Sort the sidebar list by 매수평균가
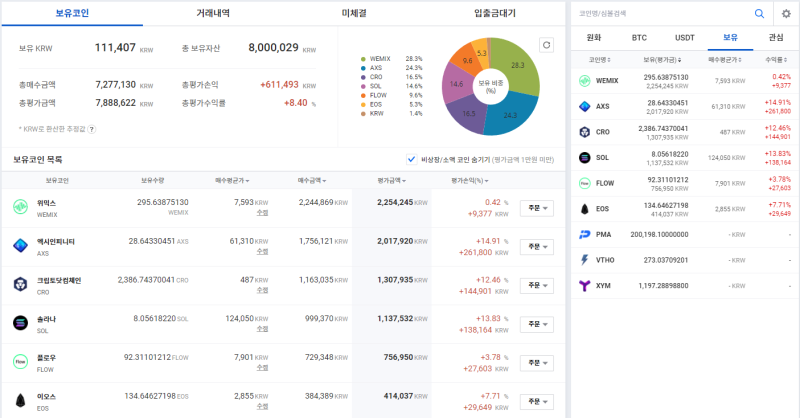Viewport: 800px width, 418px height. (724, 60)
